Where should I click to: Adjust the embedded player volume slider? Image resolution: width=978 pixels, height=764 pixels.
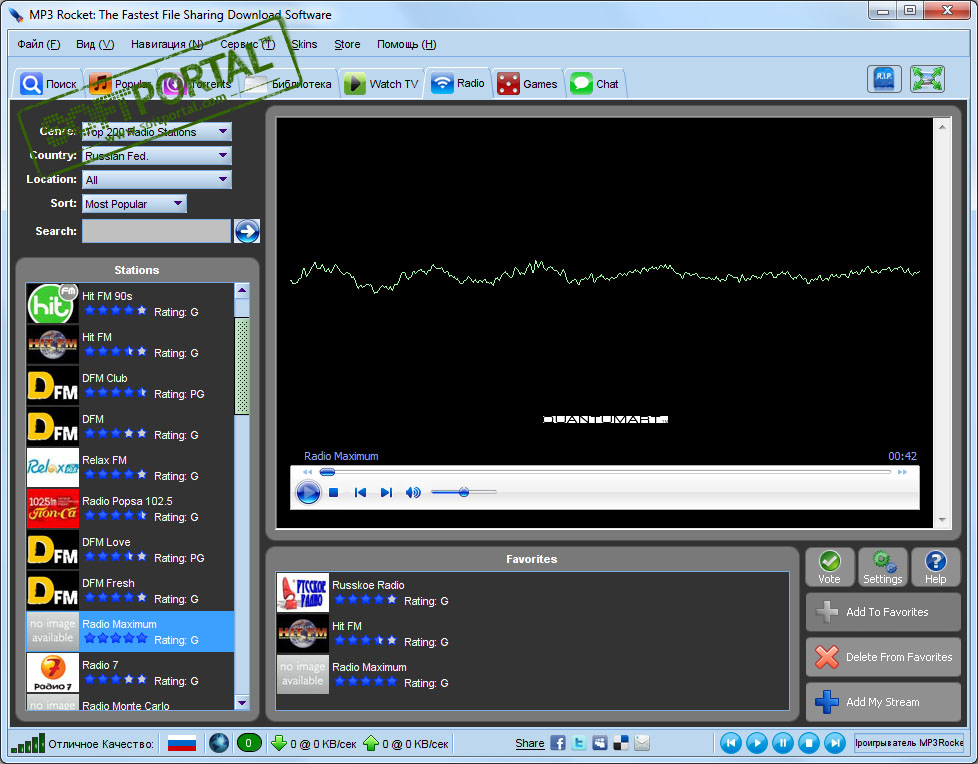pyautogui.click(x=463, y=492)
